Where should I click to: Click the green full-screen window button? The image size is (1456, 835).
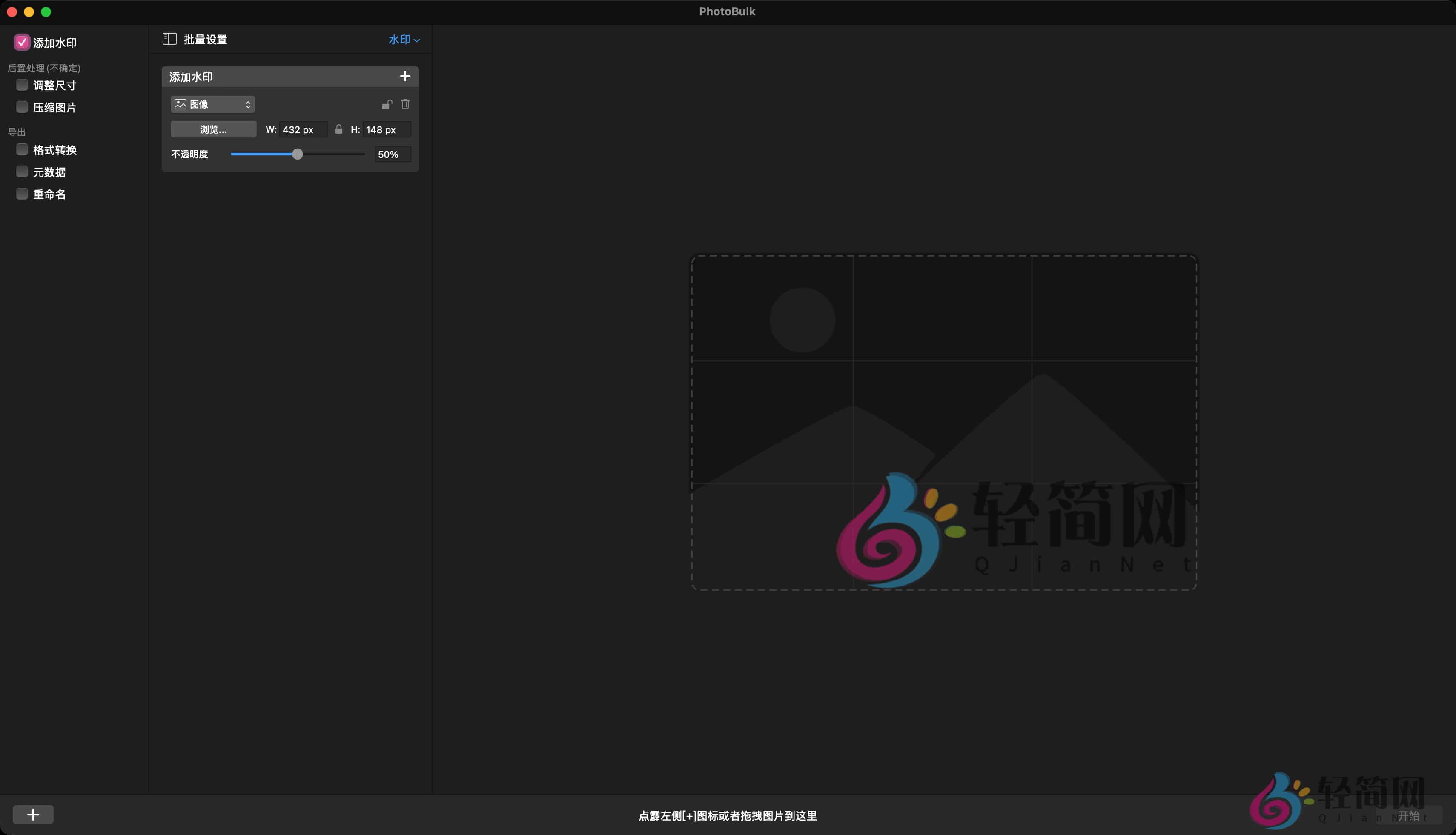(46, 12)
